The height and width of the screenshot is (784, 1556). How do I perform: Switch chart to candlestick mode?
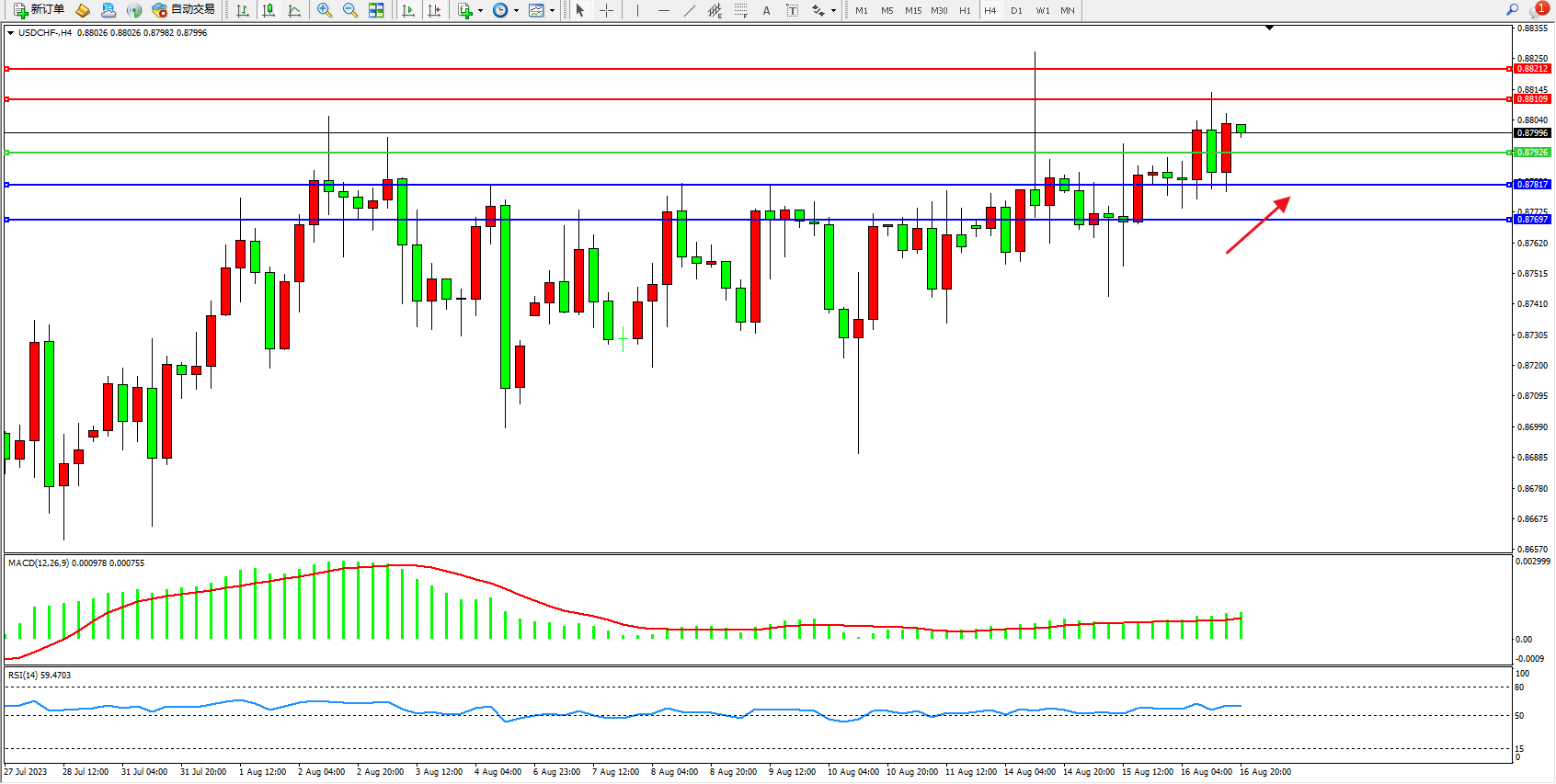coord(269,10)
